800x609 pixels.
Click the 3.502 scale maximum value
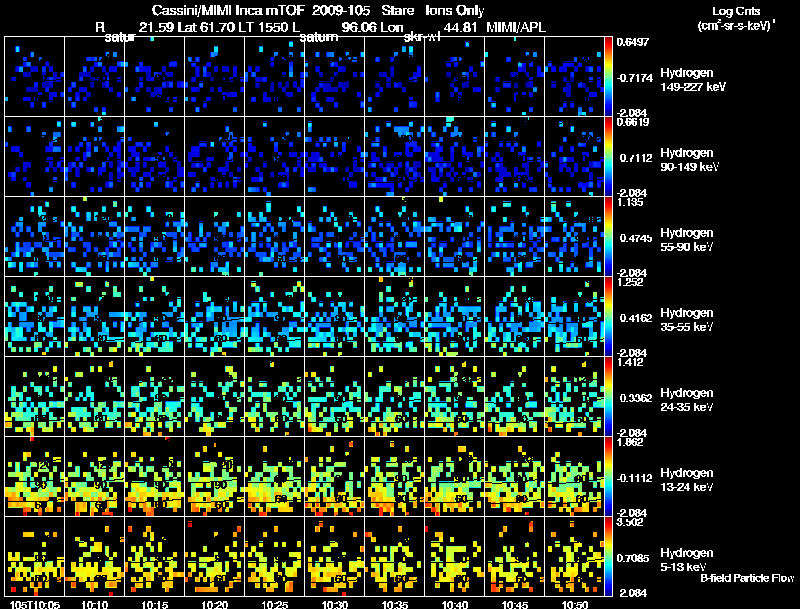coord(630,522)
